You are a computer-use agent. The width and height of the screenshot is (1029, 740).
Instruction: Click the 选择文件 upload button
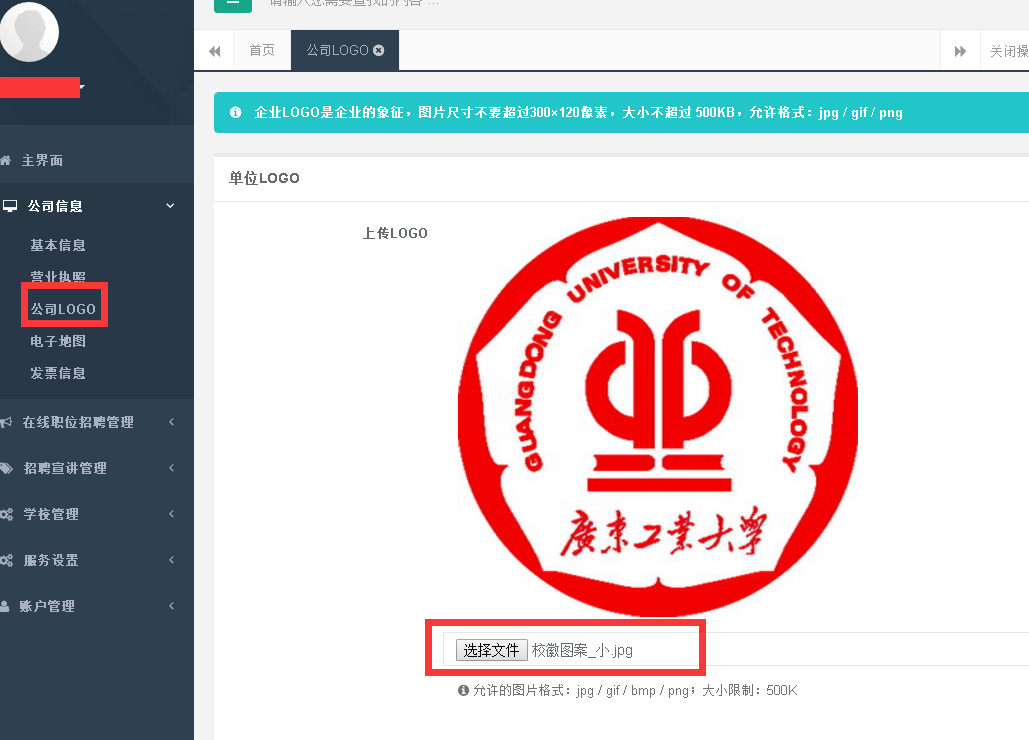[x=491, y=650]
